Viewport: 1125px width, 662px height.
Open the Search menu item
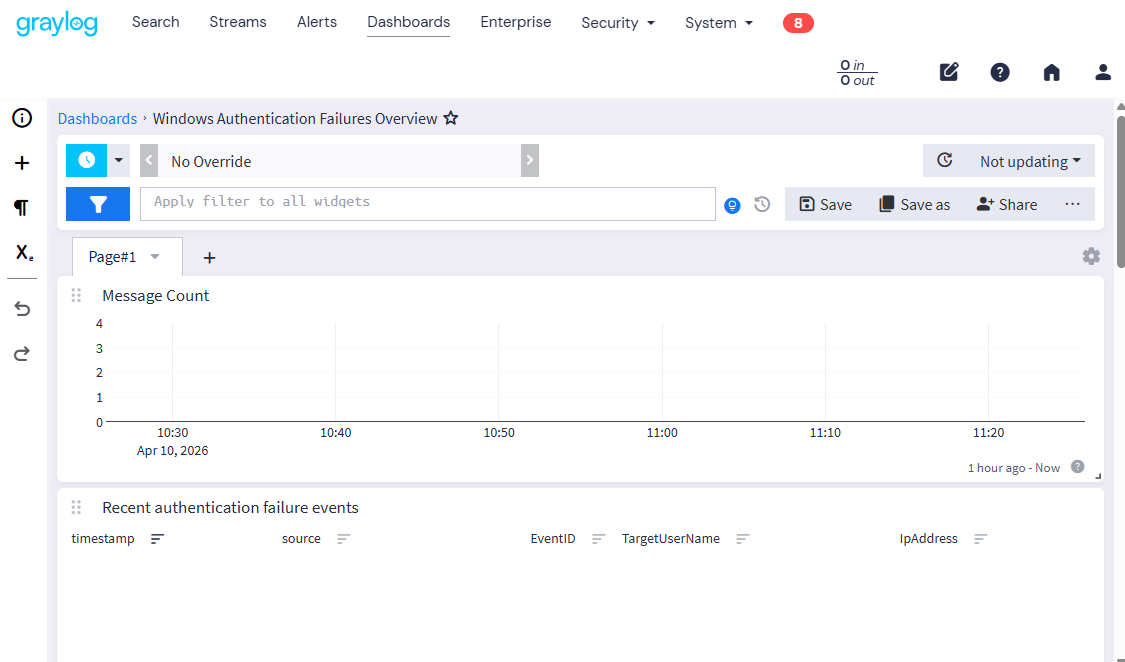coord(156,22)
